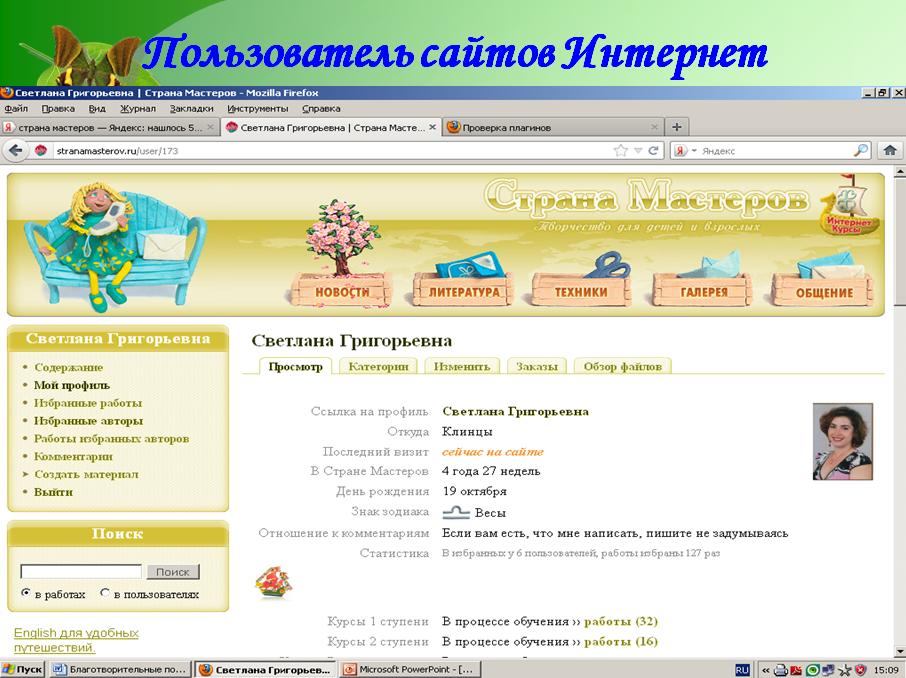The height and width of the screenshot is (678, 906).
Task: Click the red Adobe icon in the tray
Action: [796, 670]
